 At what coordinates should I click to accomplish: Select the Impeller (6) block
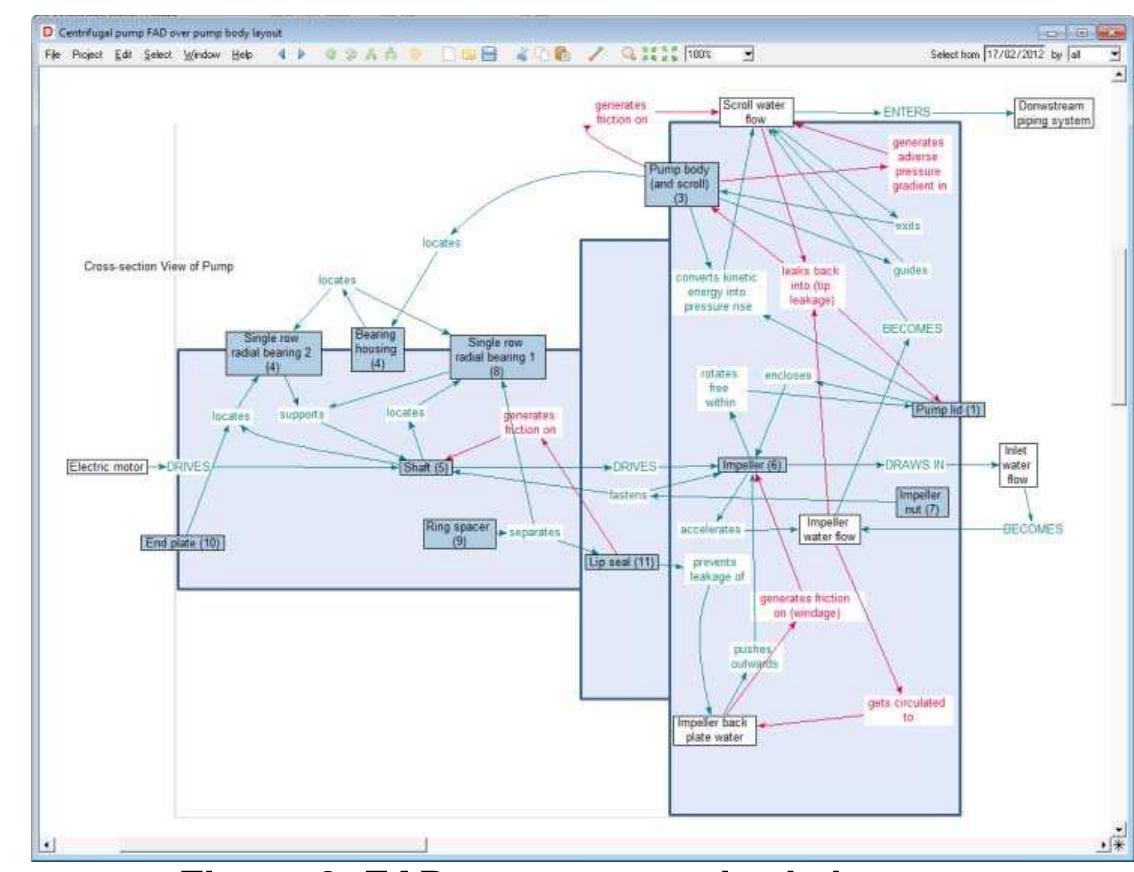[752, 465]
